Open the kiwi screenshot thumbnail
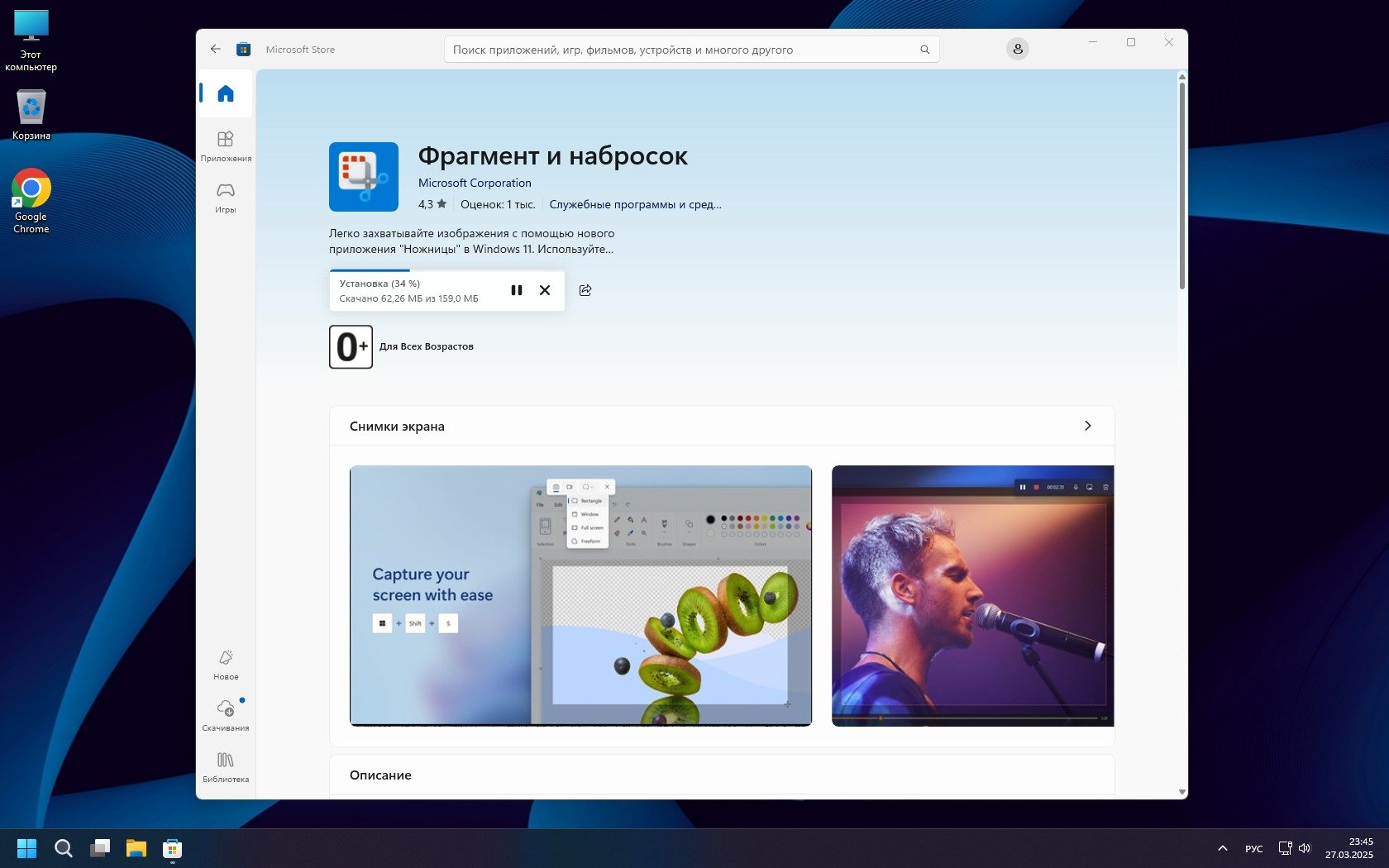This screenshot has width=1389, height=868. (580, 595)
